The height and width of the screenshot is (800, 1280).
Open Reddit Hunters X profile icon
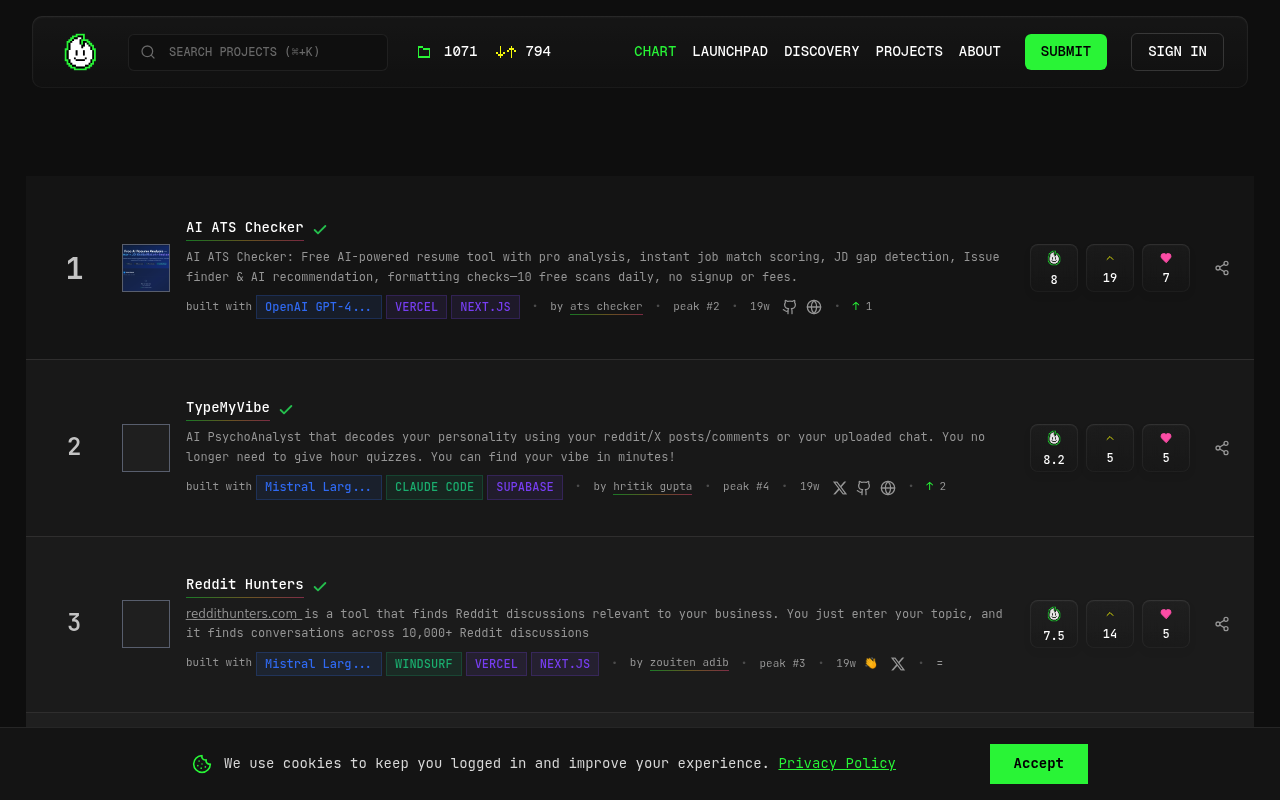click(x=898, y=664)
